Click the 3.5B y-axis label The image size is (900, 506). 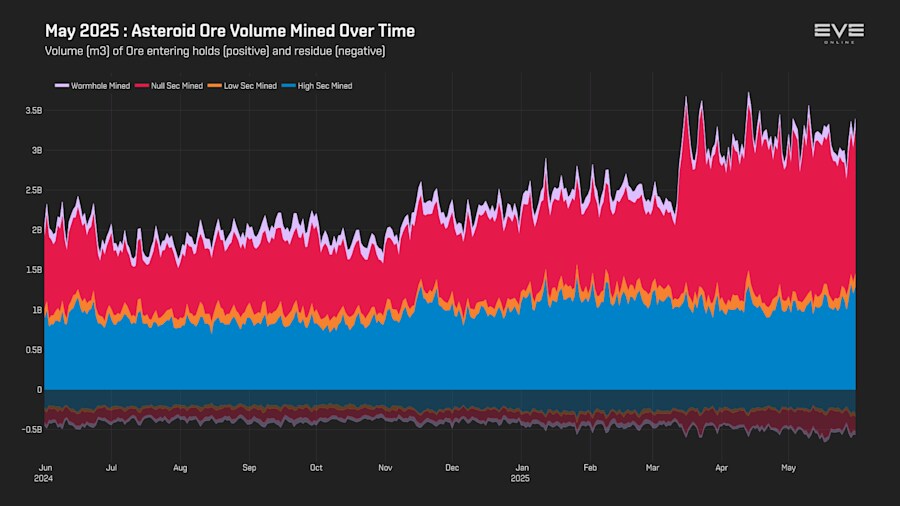pyautogui.click(x=33, y=111)
